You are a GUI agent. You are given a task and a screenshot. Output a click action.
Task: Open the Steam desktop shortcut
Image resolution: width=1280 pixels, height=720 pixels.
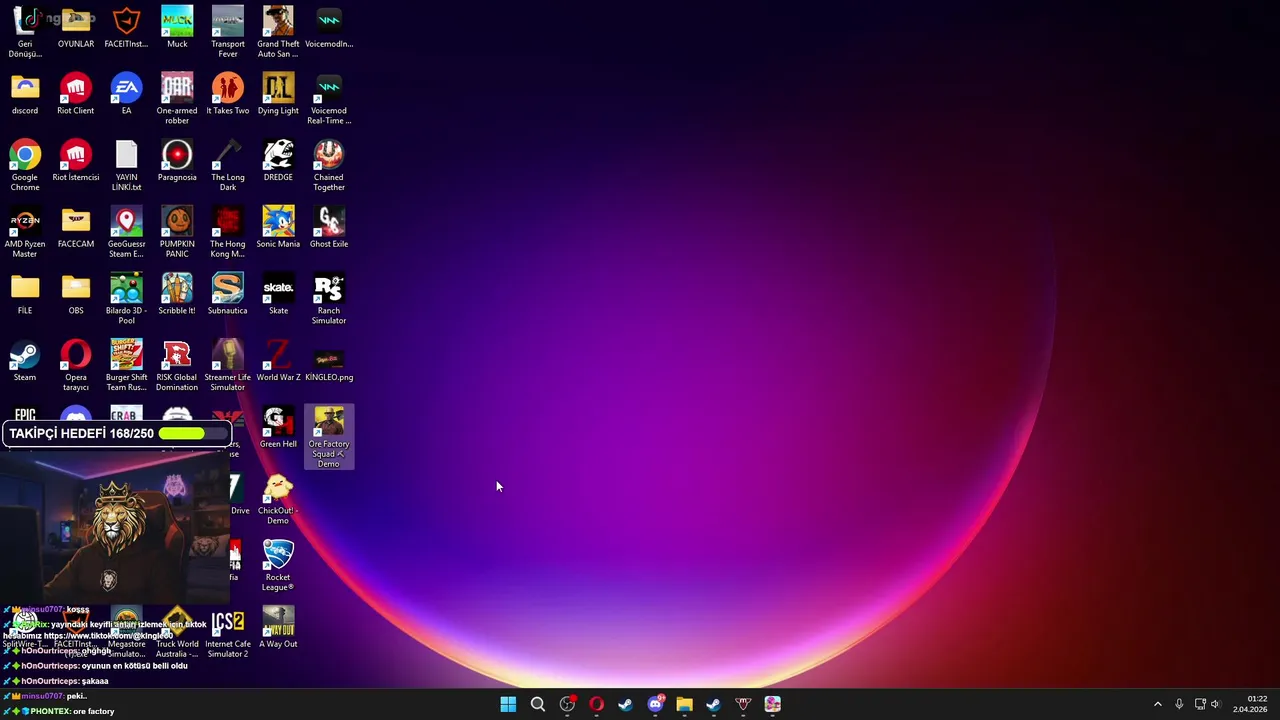(x=25, y=362)
